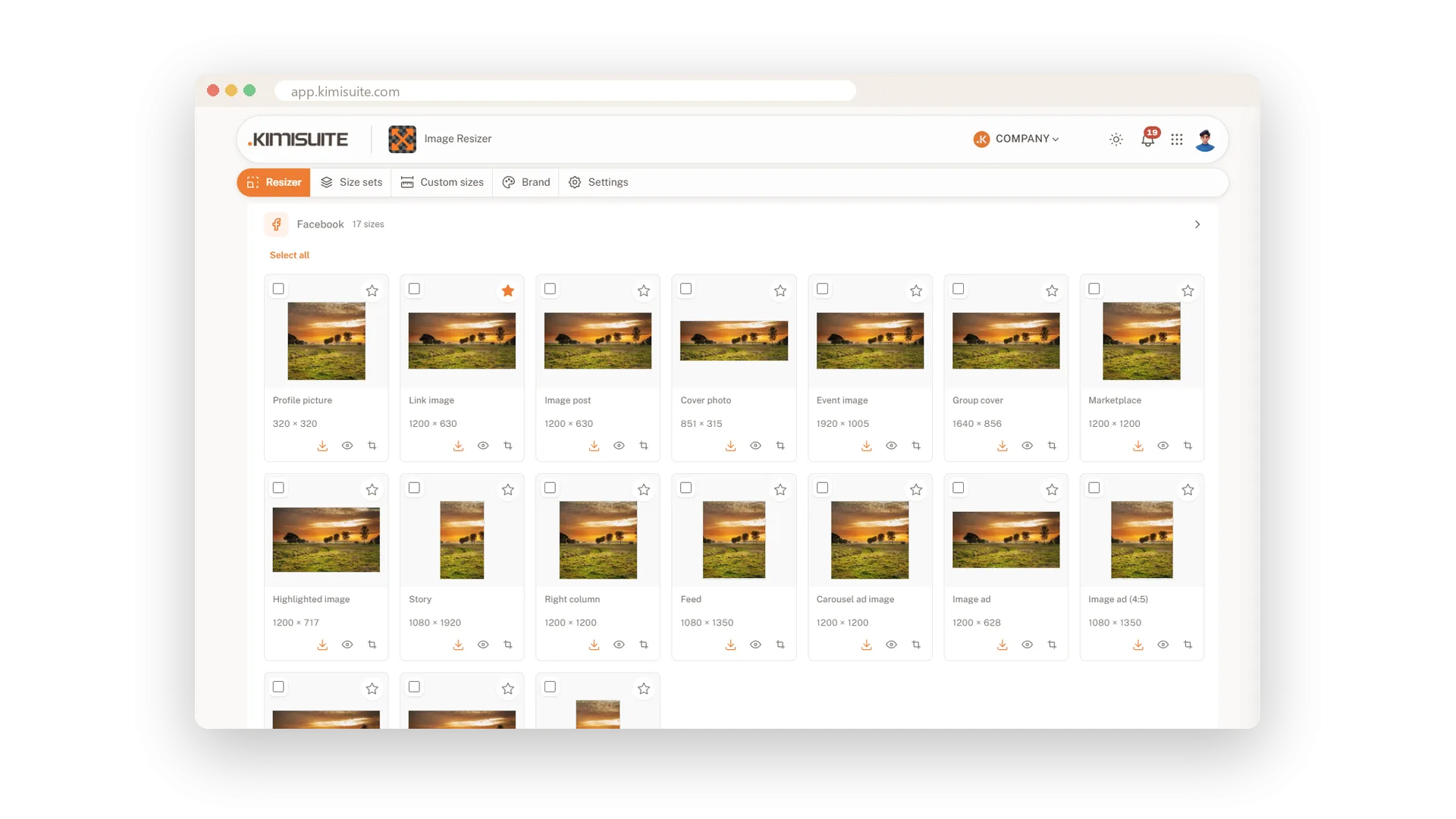Download the Image post size
The image size is (1456, 819).
coord(594,446)
